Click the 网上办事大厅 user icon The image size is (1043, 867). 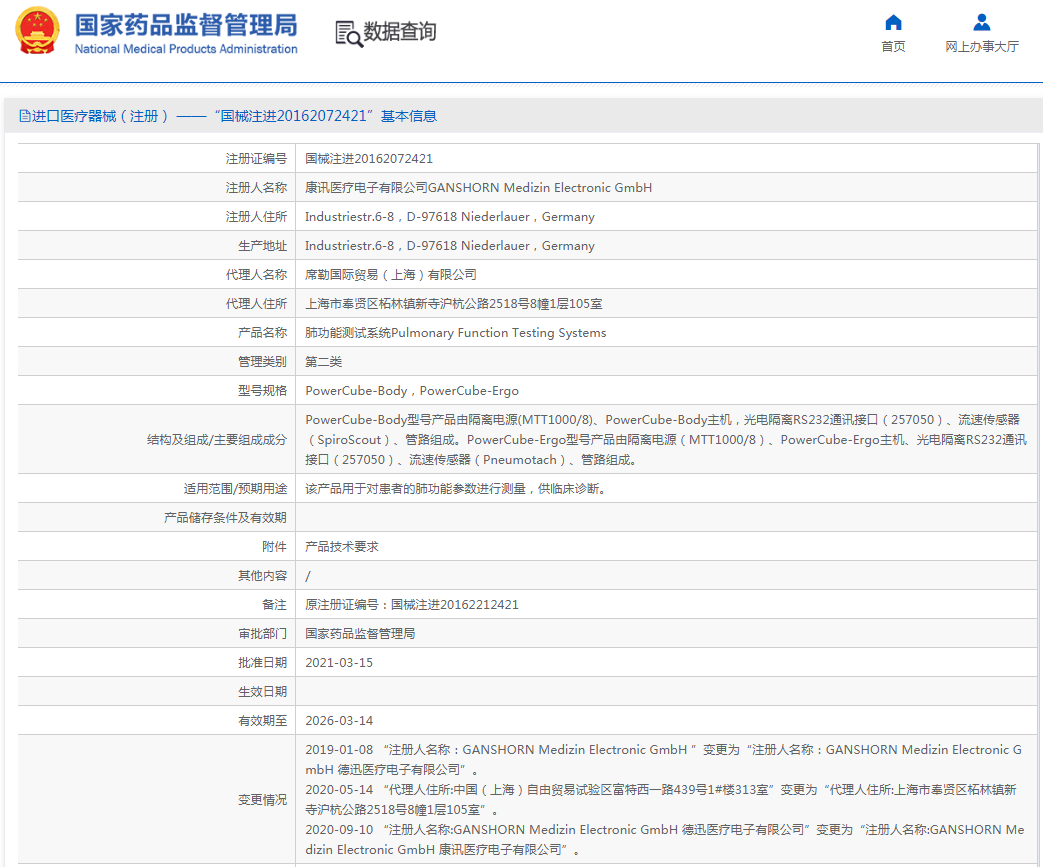[x=982, y=23]
